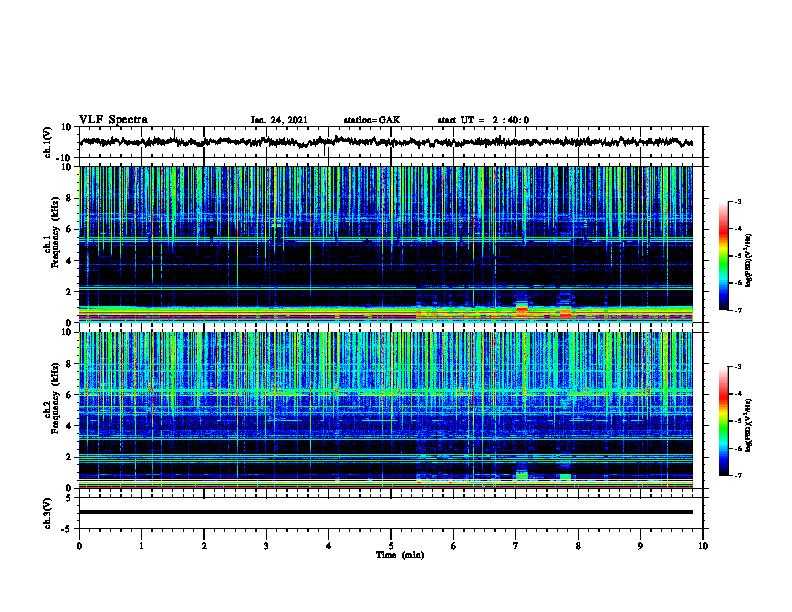
Task: Click the "Time (min)" x-axis label
Action: pos(400,555)
